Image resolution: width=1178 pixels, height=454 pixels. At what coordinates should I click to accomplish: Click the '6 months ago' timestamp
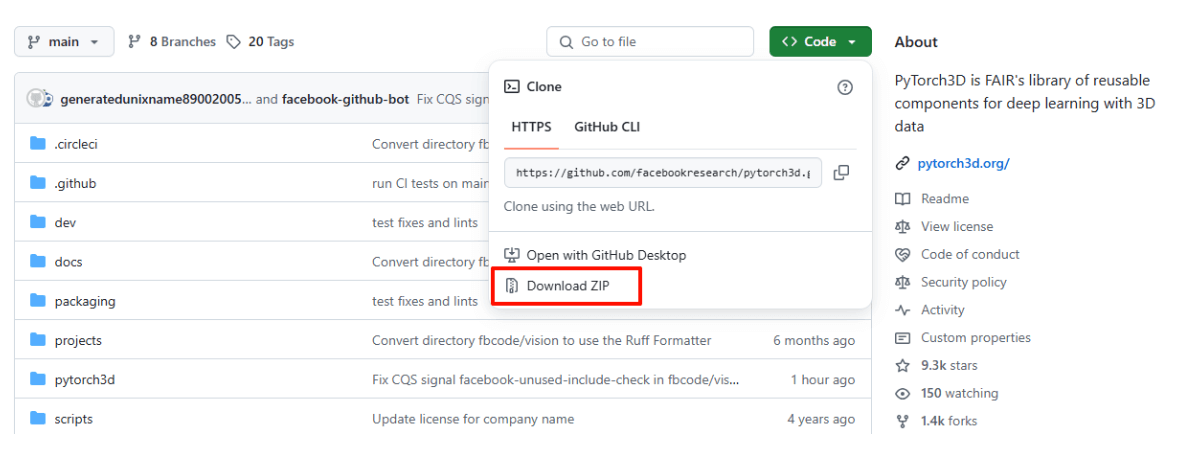[x=814, y=340]
